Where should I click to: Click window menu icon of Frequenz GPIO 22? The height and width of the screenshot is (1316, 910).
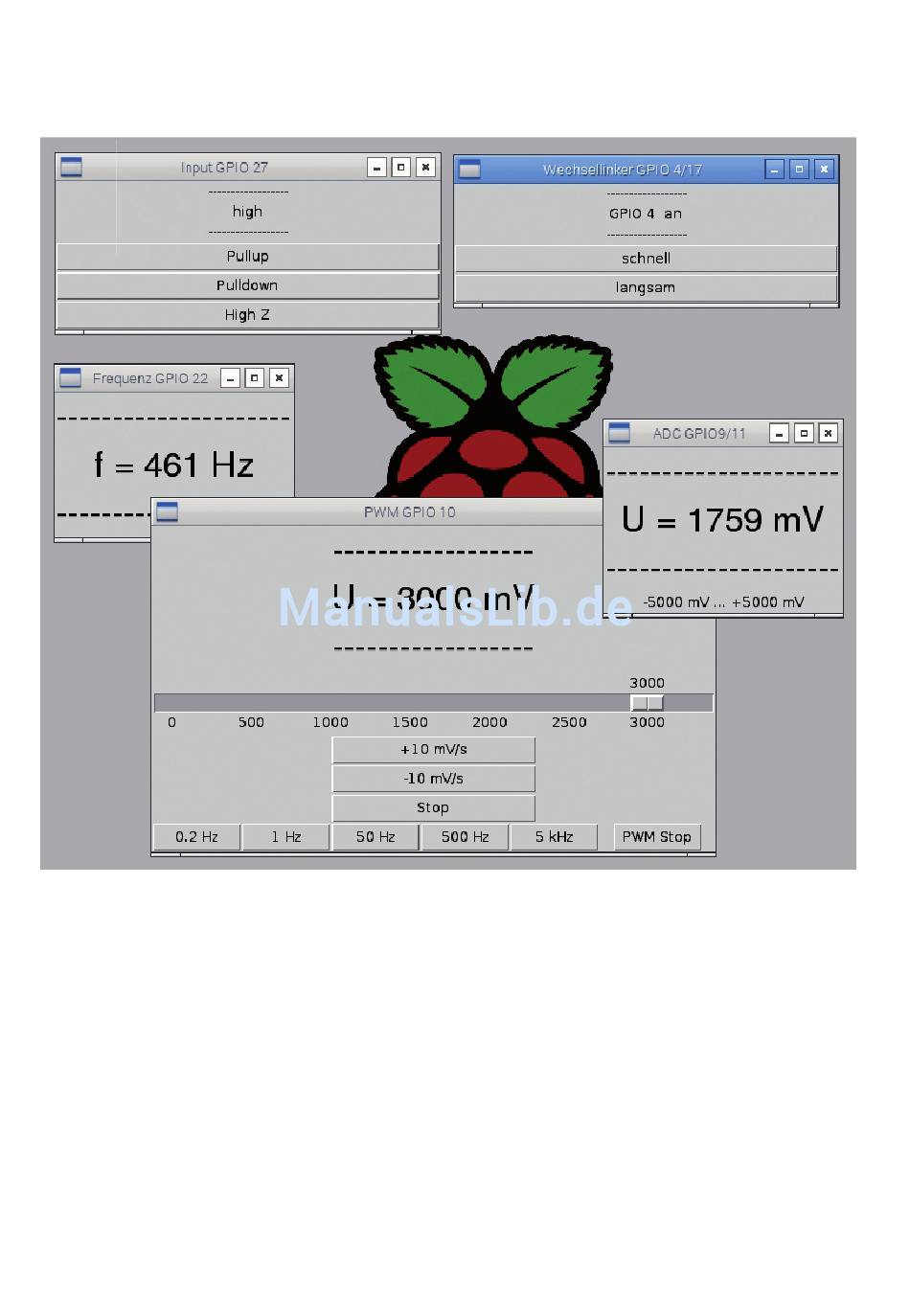tap(71, 378)
